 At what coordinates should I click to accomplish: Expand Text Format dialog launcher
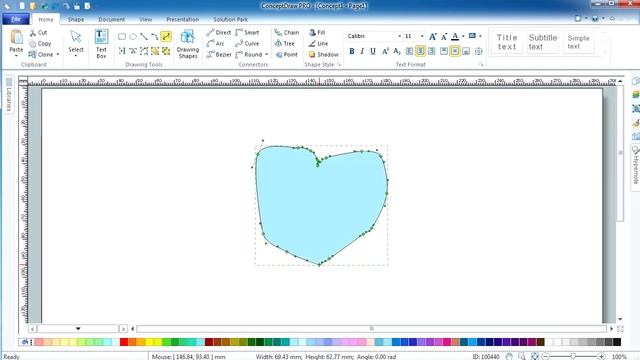click(481, 64)
